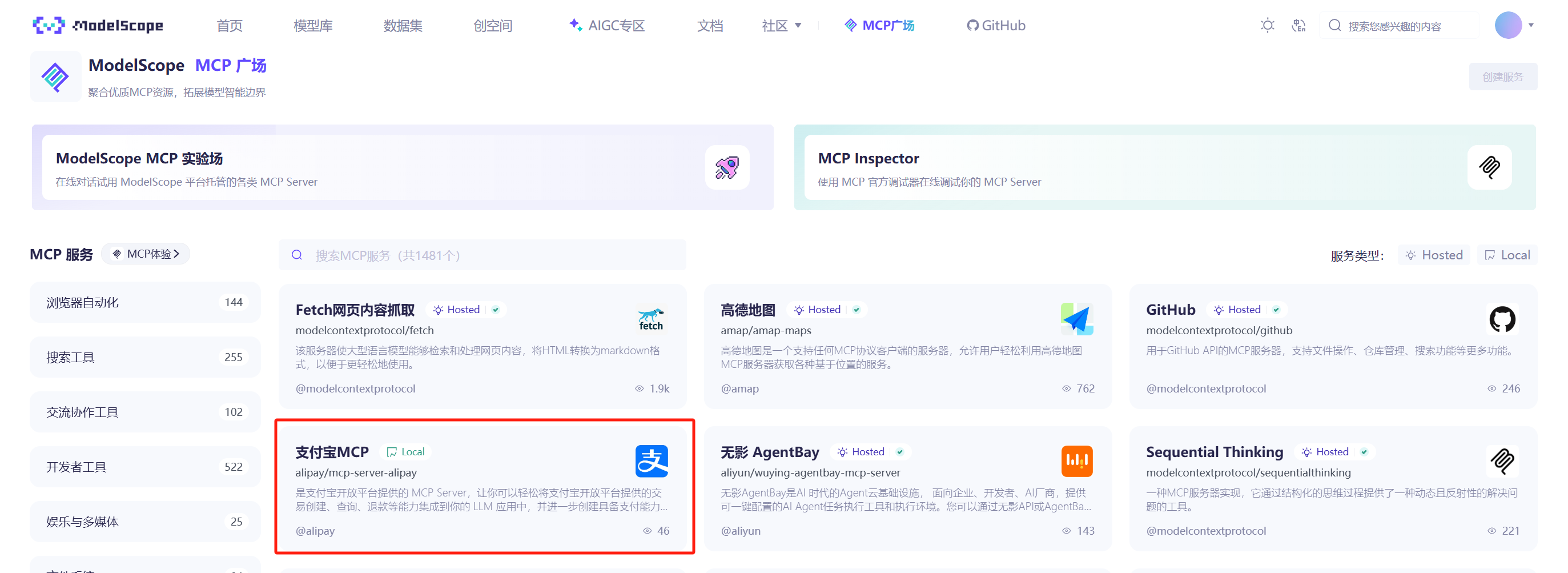Filter services by Local type
1568x573 pixels.
tap(1506, 255)
